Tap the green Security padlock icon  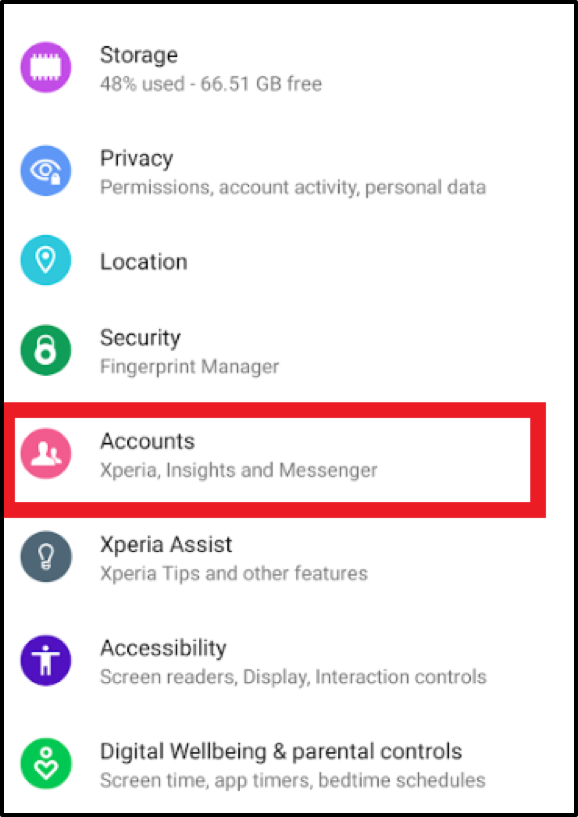coord(46,350)
